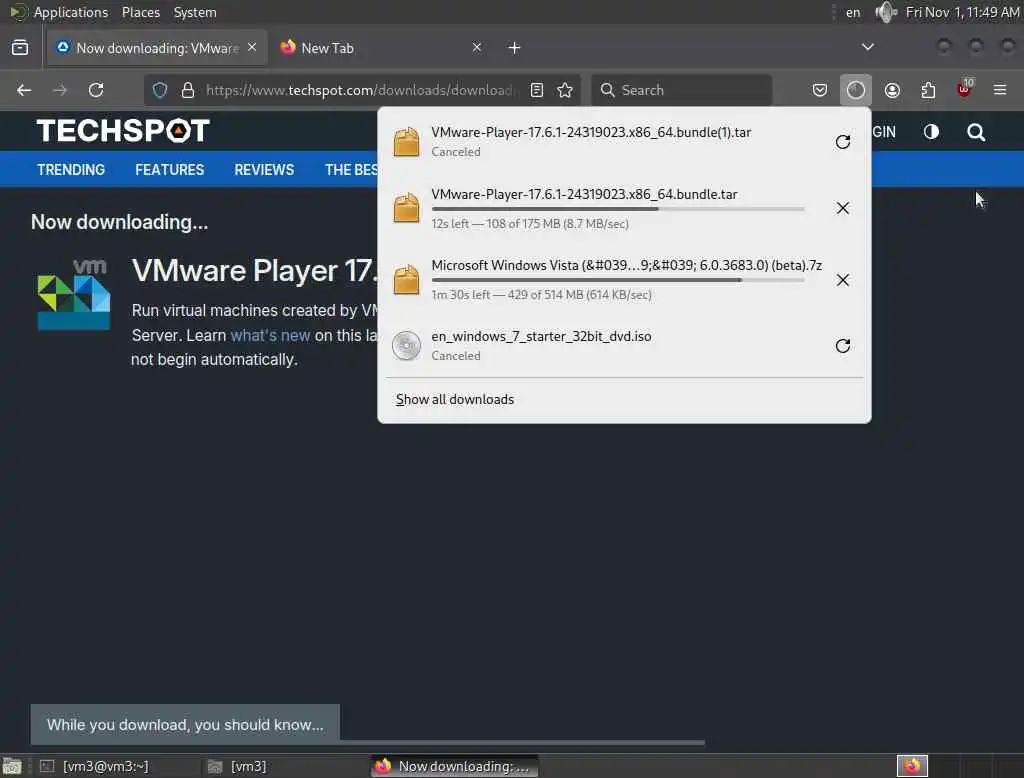Viewport: 1024px width, 778px height.
Task: Click en_windows_7_starter_32bit_dvd.iso entry
Action: coord(624,346)
